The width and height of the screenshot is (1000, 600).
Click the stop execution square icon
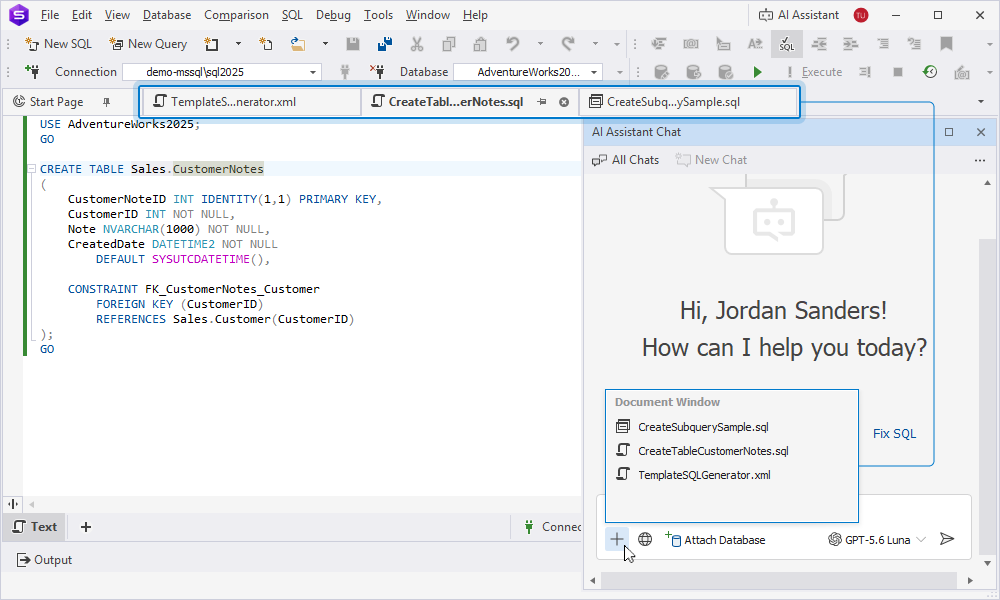click(898, 72)
